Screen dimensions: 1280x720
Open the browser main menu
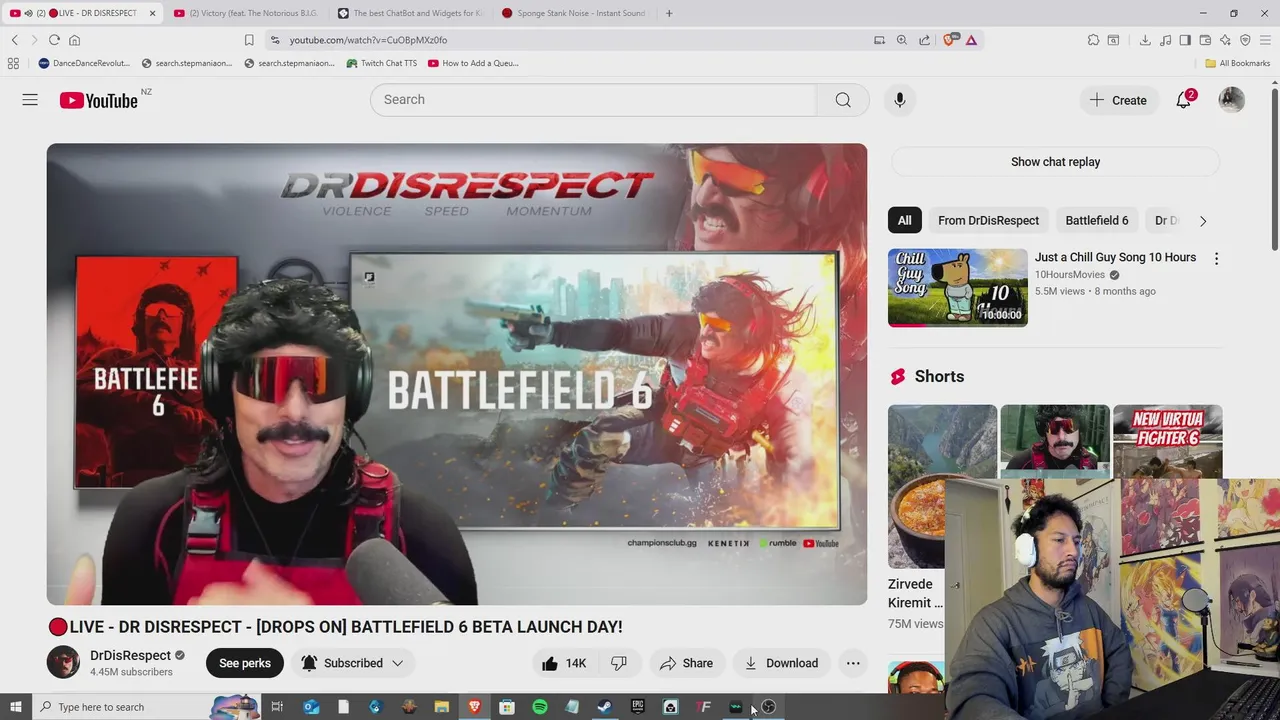pyautogui.click(x=1265, y=40)
